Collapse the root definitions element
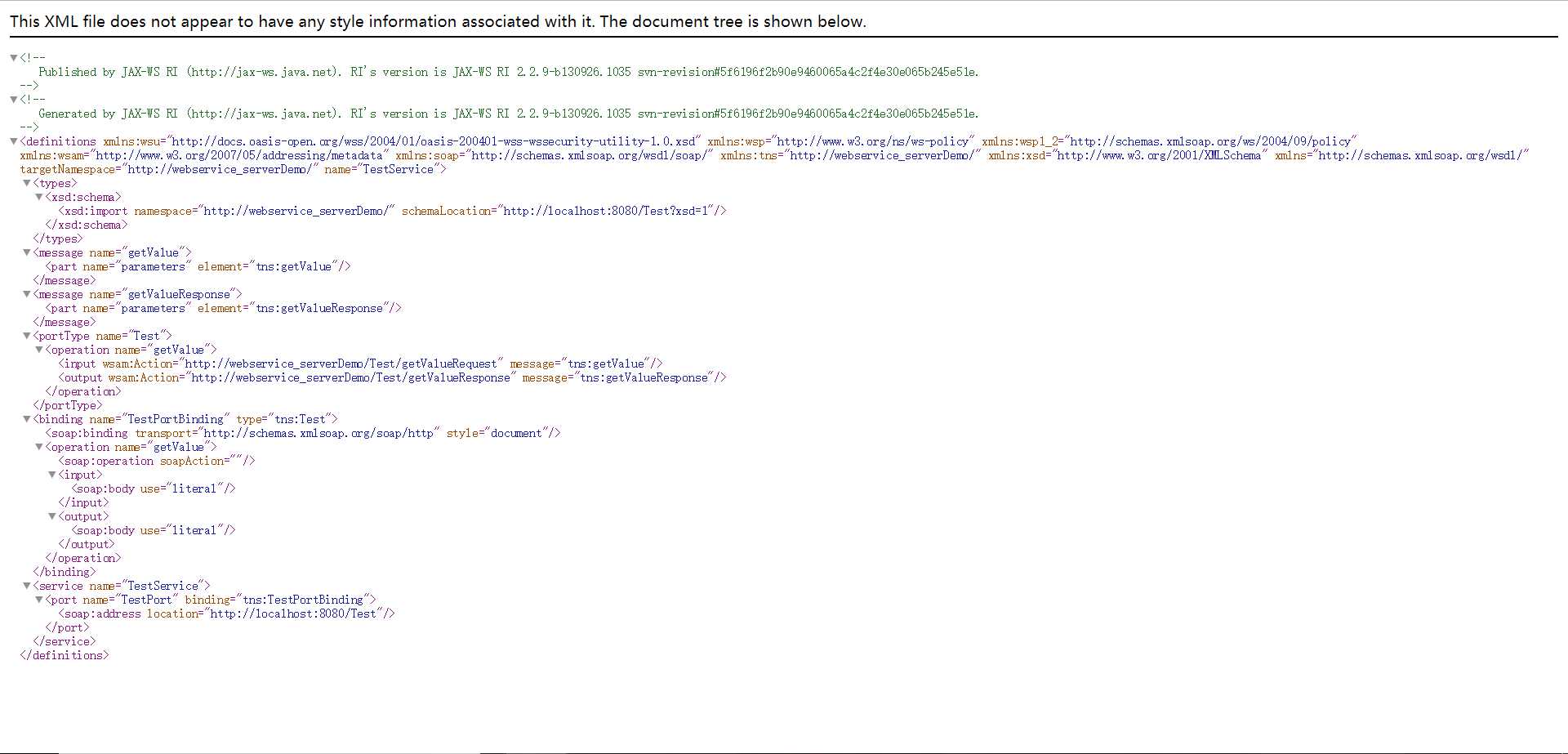The width and height of the screenshot is (1568, 754). tap(14, 141)
